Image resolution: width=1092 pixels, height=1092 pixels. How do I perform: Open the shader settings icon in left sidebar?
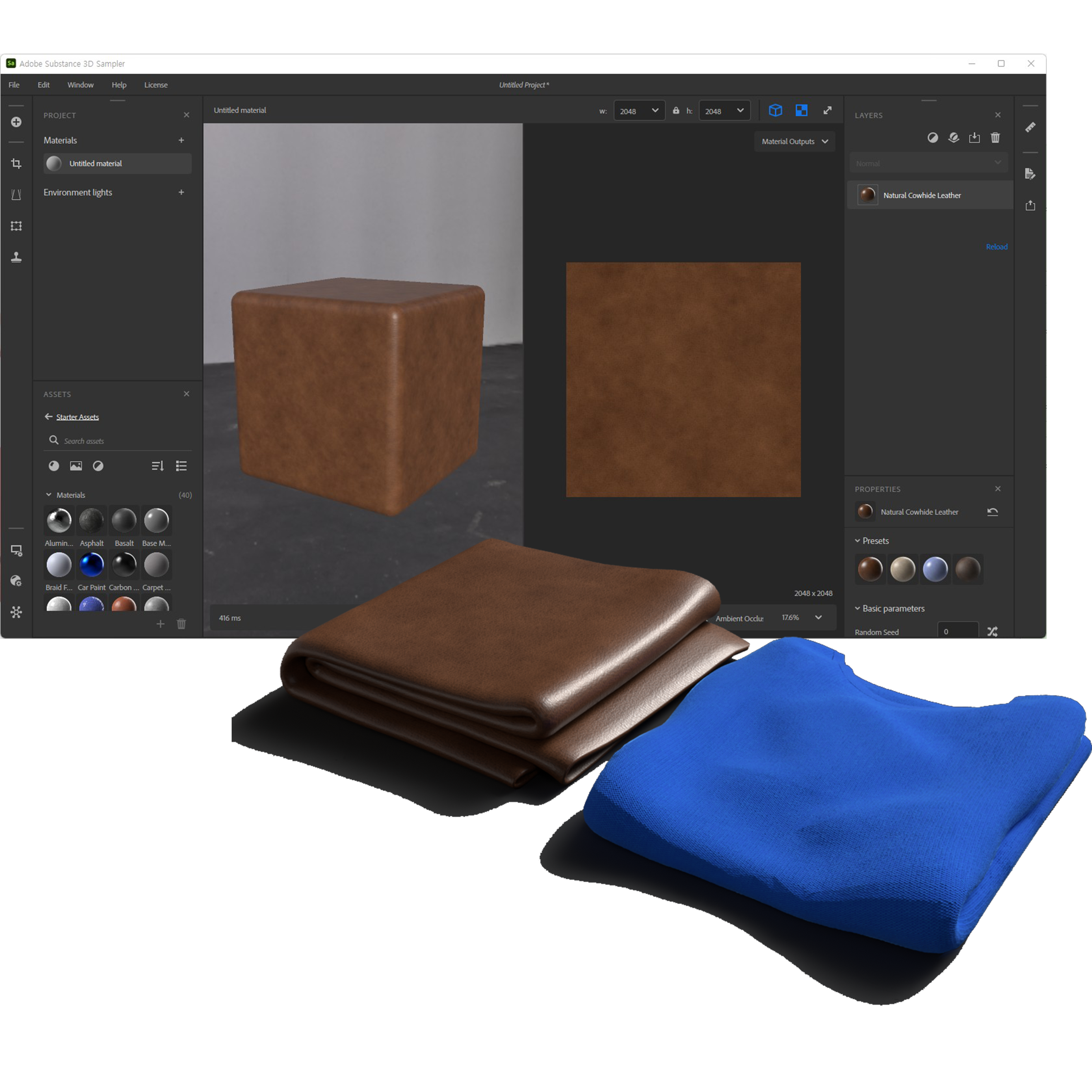click(x=16, y=581)
